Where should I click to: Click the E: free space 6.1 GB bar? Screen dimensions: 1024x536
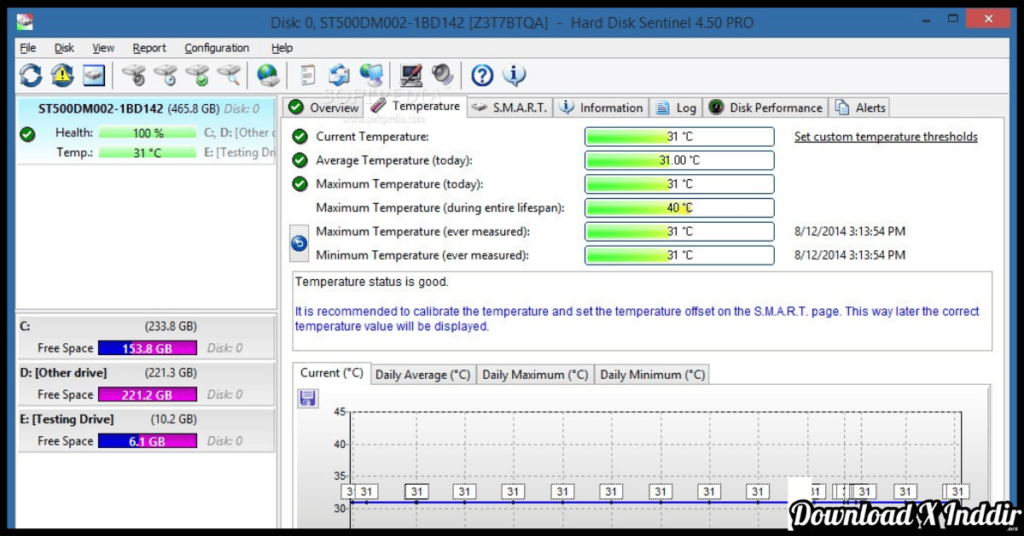[147, 441]
